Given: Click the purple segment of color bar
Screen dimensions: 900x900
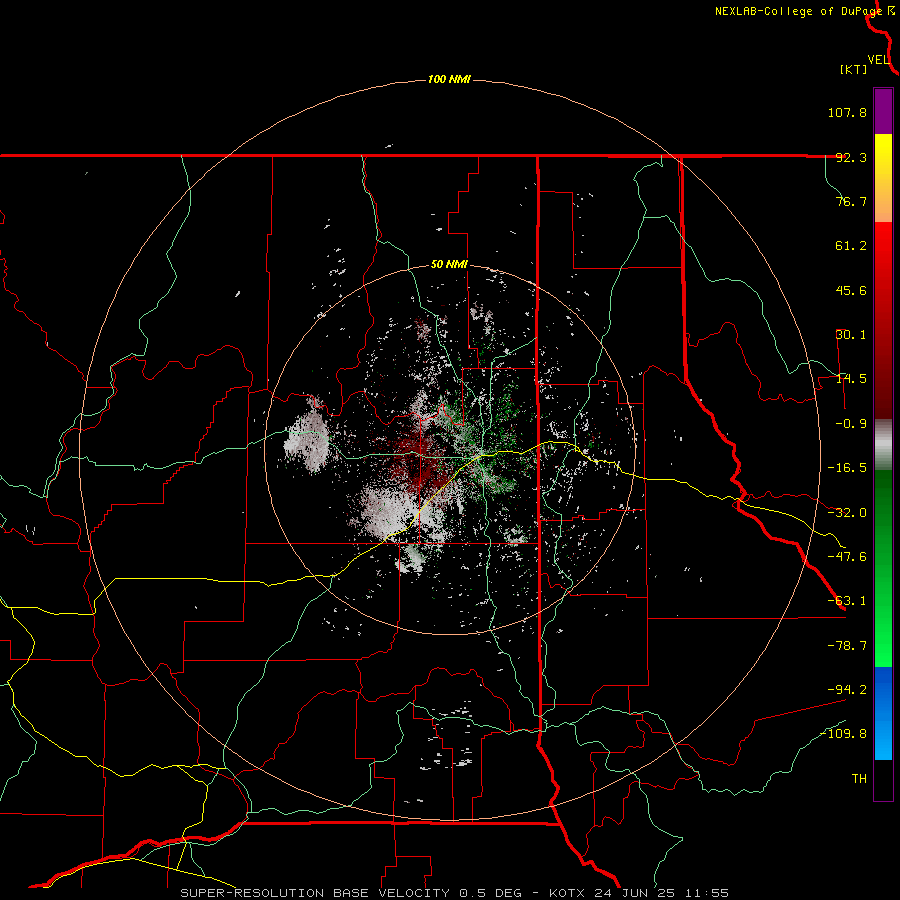Looking at the screenshot, I should [883, 111].
